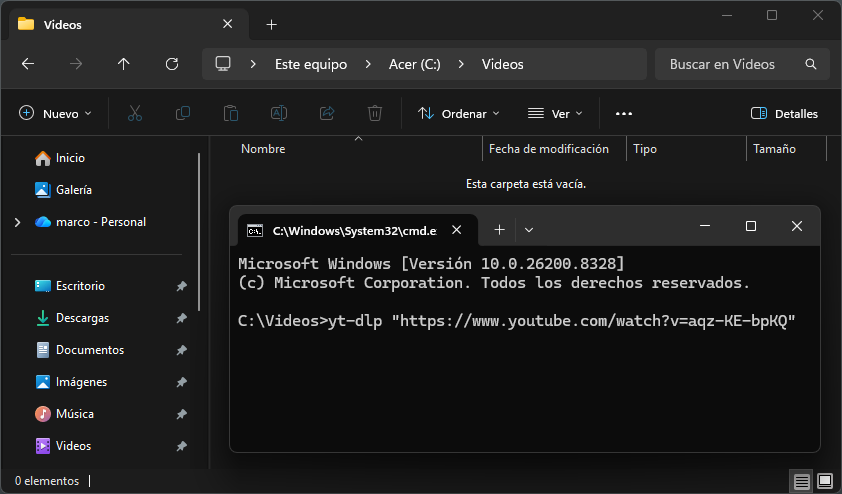The image size is (842, 494).
Task: Click the Rename icon in toolbar
Action: [x=279, y=113]
